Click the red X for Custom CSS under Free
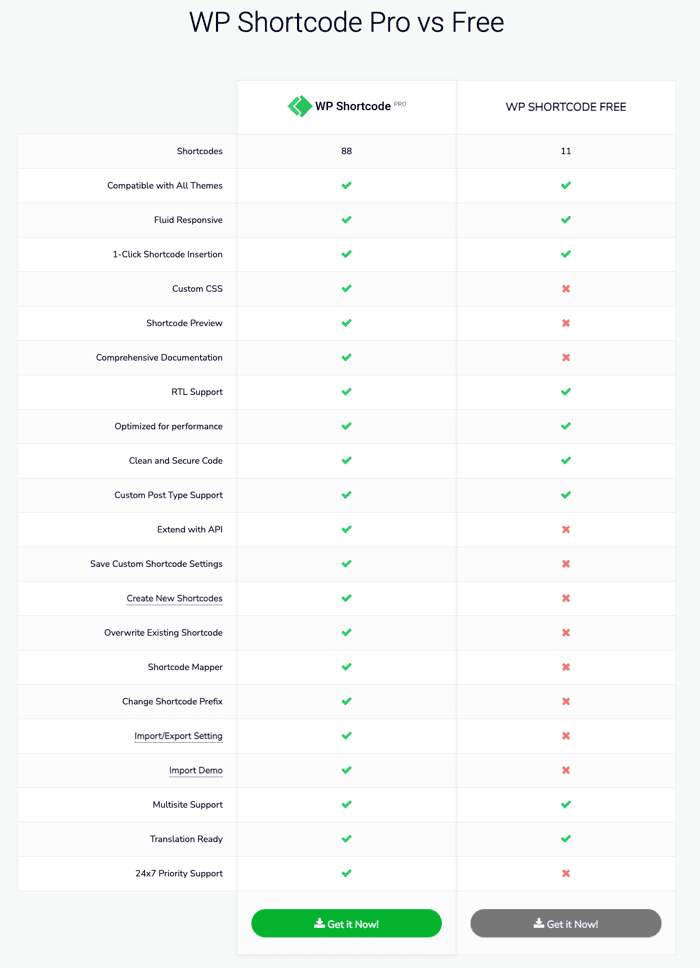 [x=565, y=289]
